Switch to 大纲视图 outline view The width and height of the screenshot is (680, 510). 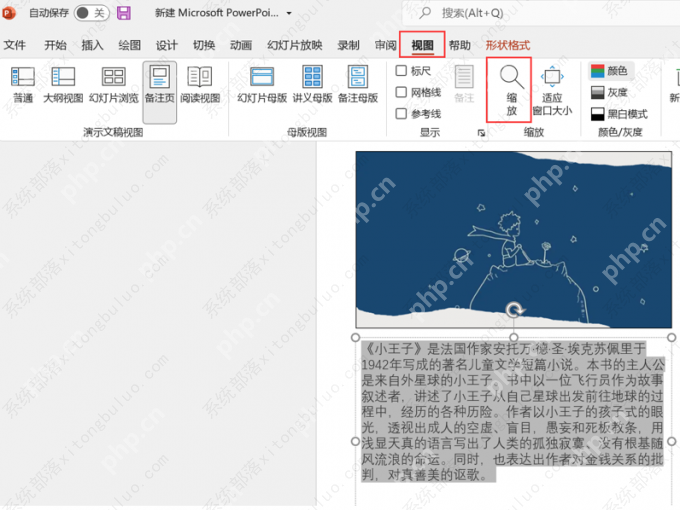point(63,85)
